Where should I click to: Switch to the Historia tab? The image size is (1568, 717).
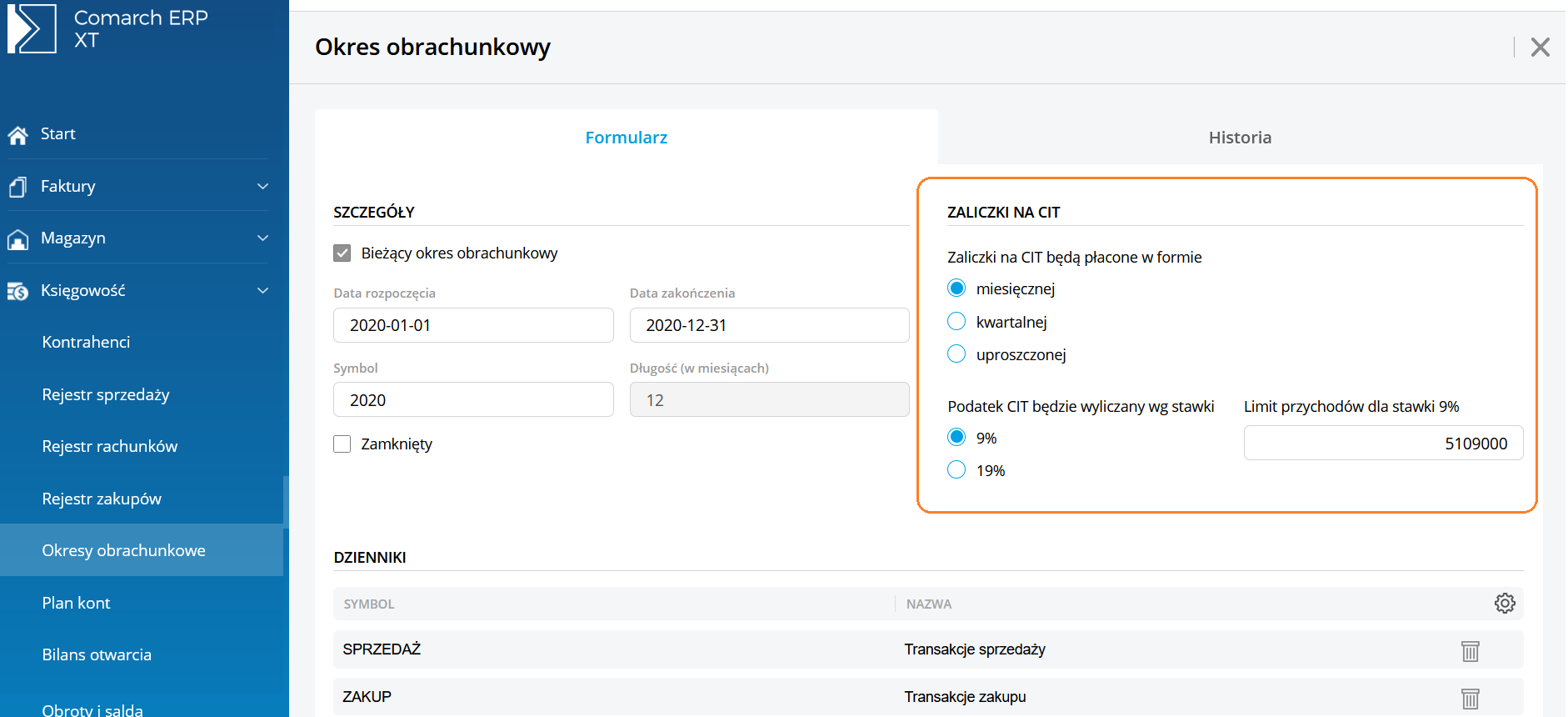[1239, 138]
